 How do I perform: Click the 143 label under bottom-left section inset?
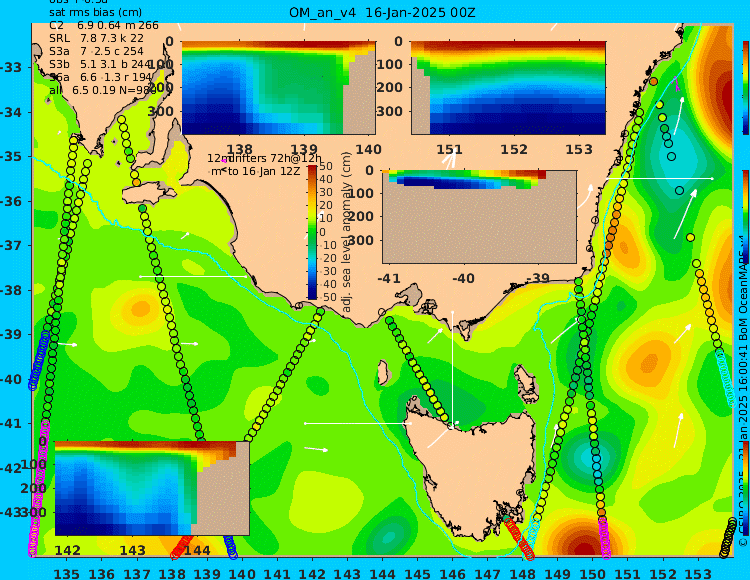(x=132, y=550)
